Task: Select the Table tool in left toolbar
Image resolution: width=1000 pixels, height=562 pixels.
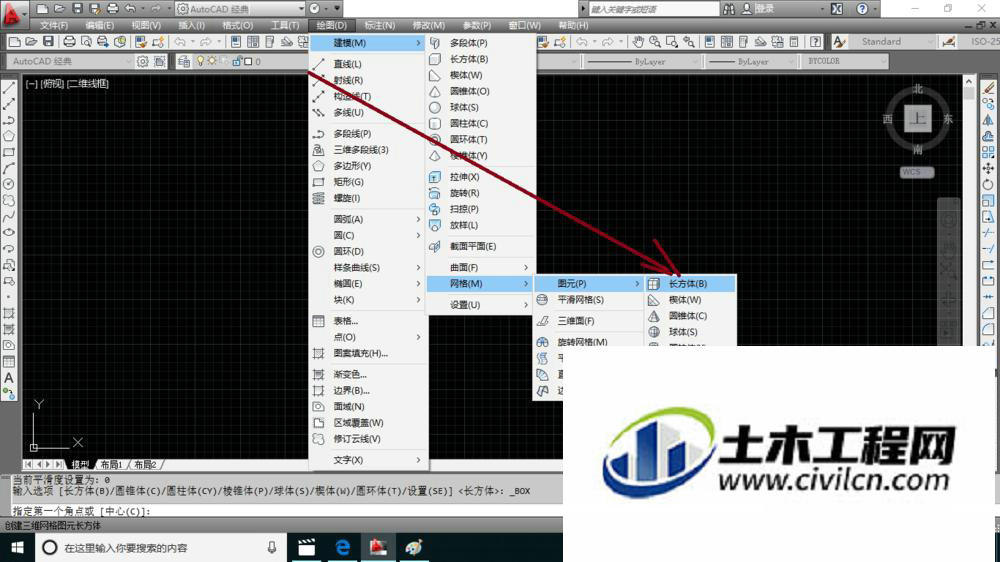Action: pyautogui.click(x=9, y=362)
